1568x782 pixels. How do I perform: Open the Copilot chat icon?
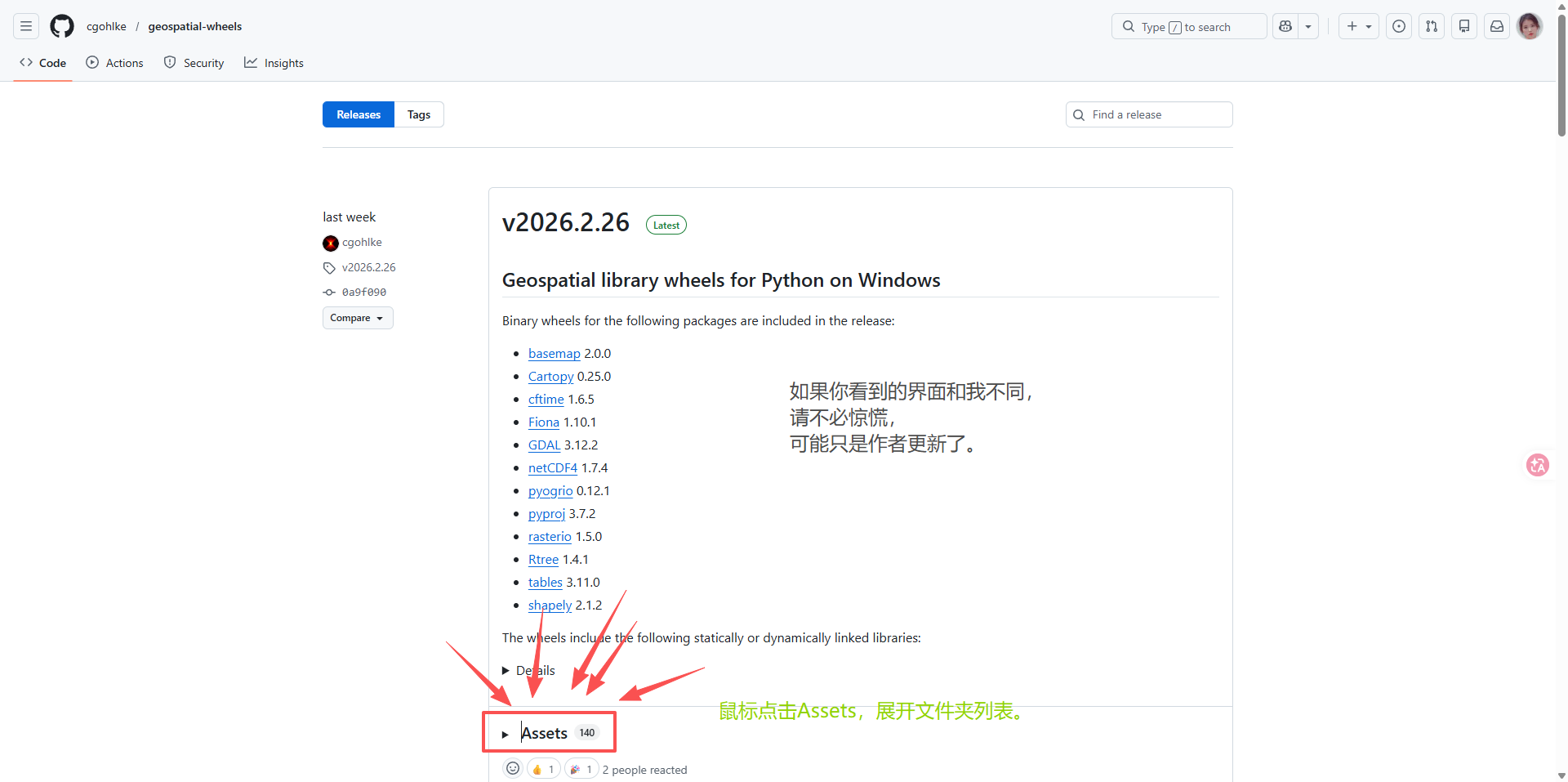coord(1285,26)
